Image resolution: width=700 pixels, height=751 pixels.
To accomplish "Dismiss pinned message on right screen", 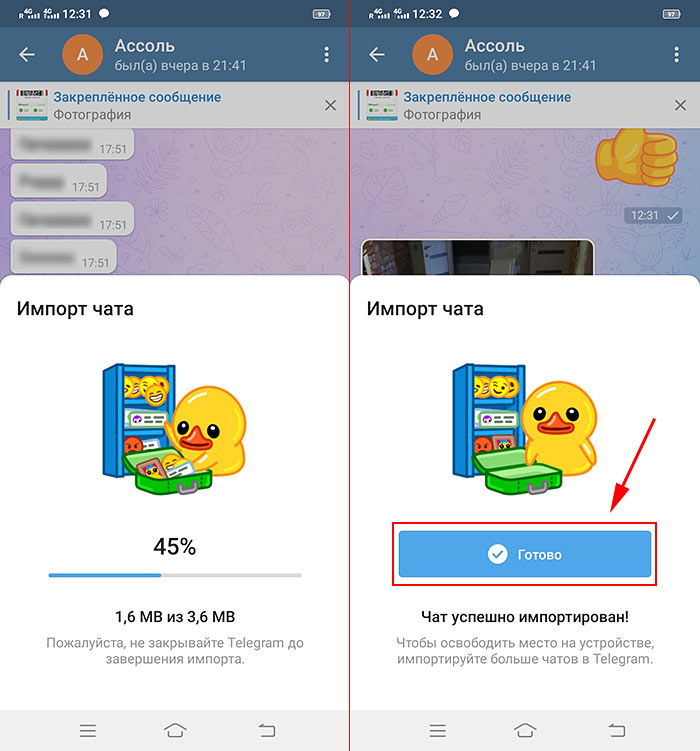I will coord(680,105).
